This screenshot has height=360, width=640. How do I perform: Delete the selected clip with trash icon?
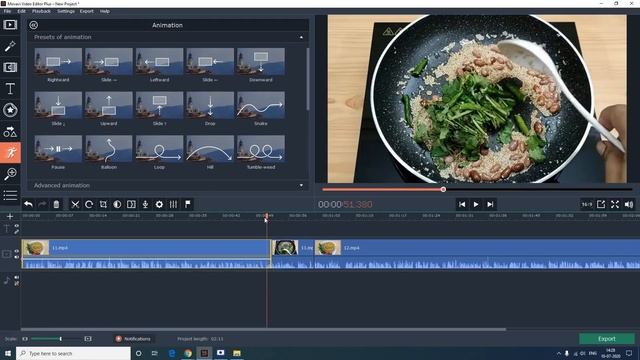coord(56,204)
